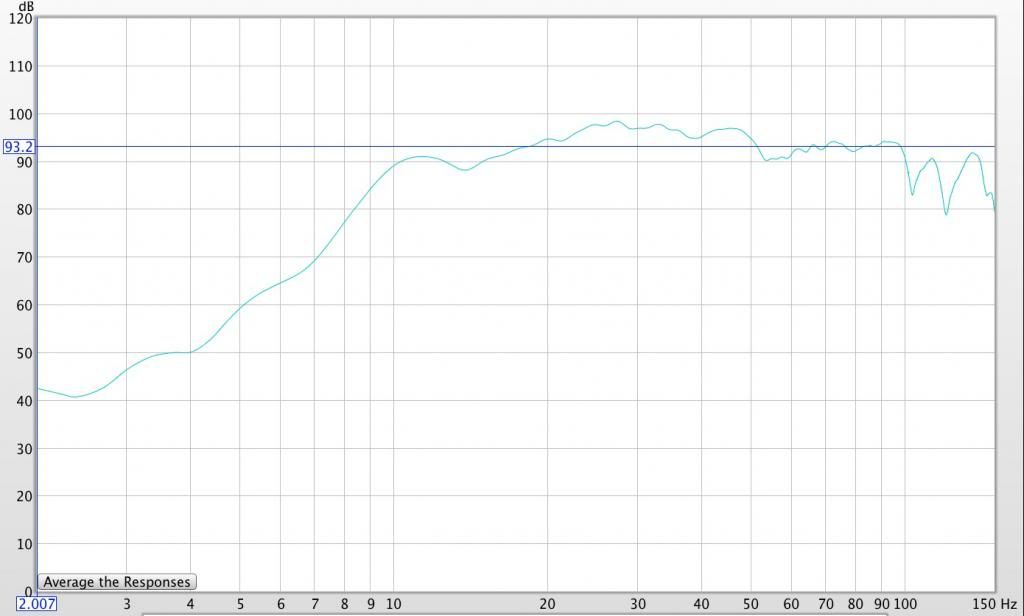This screenshot has width=1024, height=616.
Task: Click the 10 label on dB axis
Action: pos(24,544)
